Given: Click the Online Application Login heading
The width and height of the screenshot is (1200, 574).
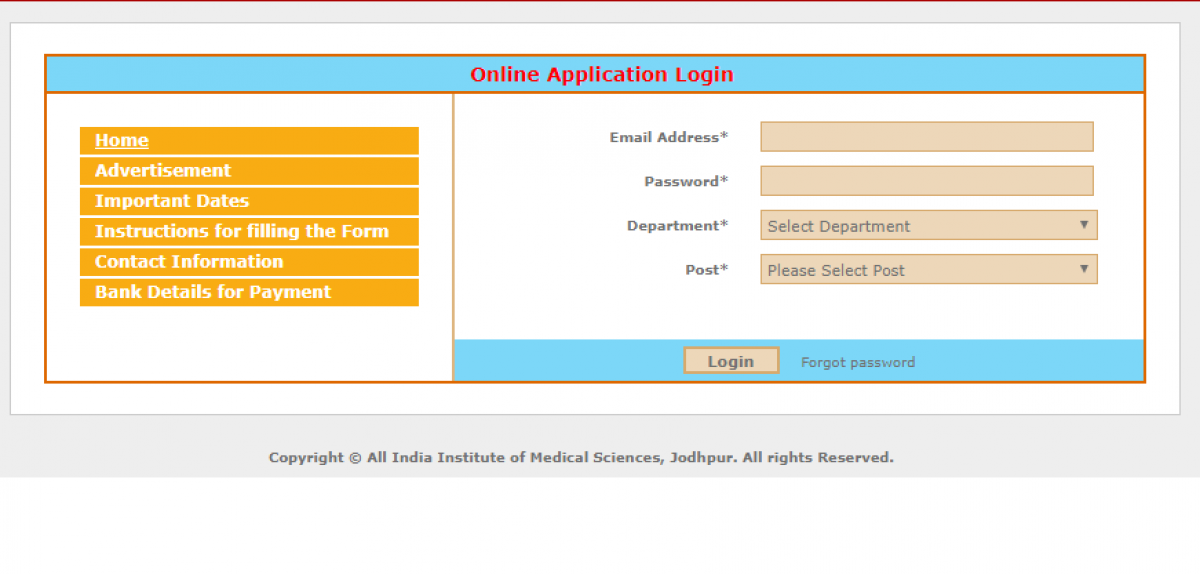Looking at the screenshot, I should click(x=601, y=75).
